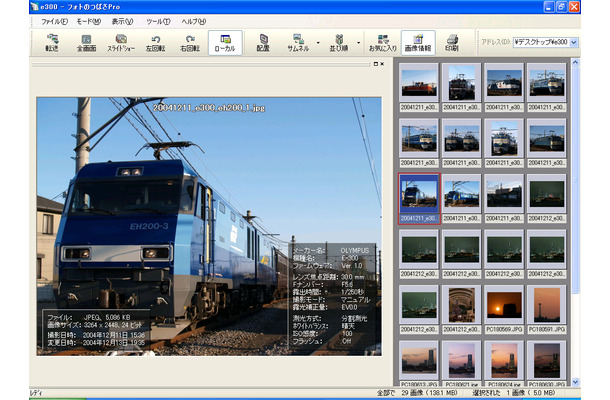Viewport: 610px width, 400px height.
Task: Open the ファイル(F) menu
Action: (x=54, y=22)
